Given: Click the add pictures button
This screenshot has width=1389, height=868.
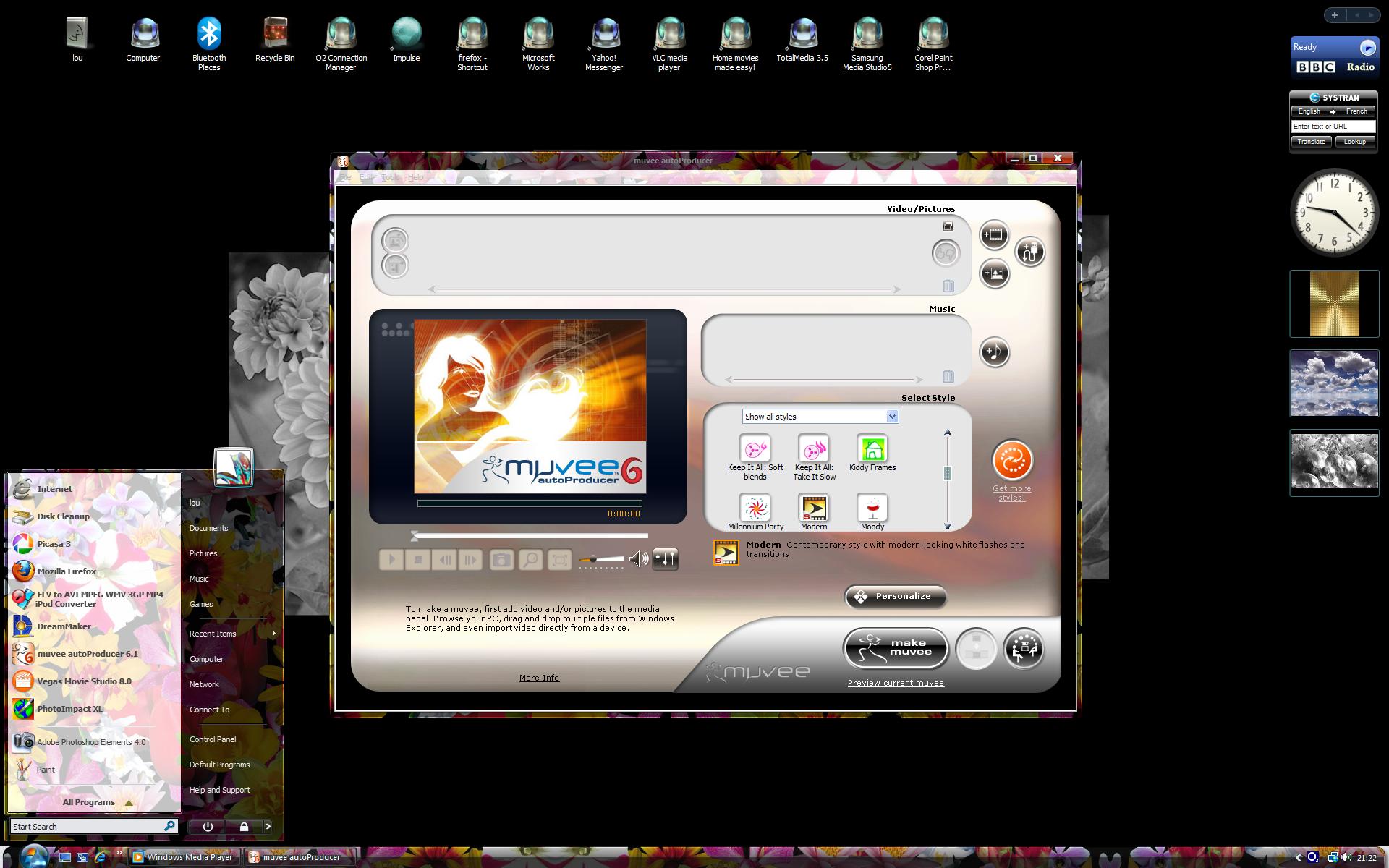Looking at the screenshot, I should coord(994,273).
